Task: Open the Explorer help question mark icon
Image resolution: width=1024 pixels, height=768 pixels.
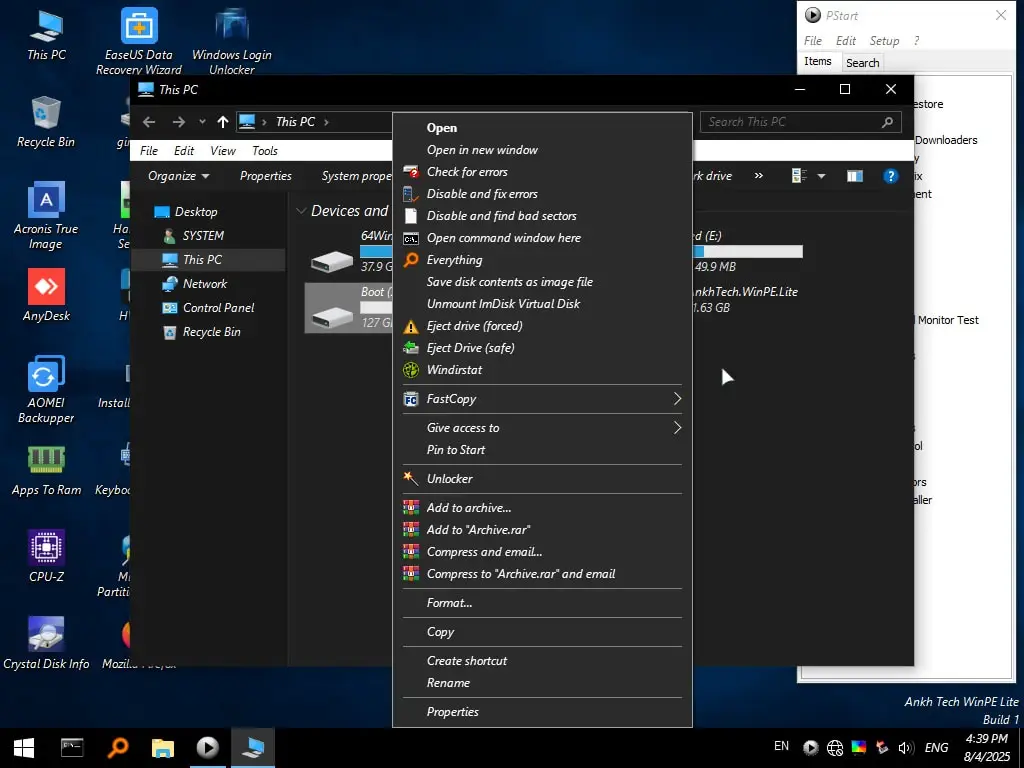Action: pyautogui.click(x=890, y=176)
